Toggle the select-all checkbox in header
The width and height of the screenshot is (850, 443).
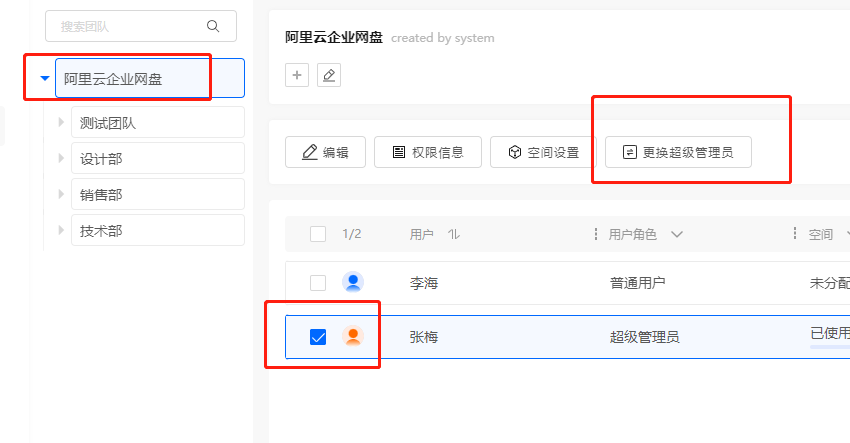318,234
